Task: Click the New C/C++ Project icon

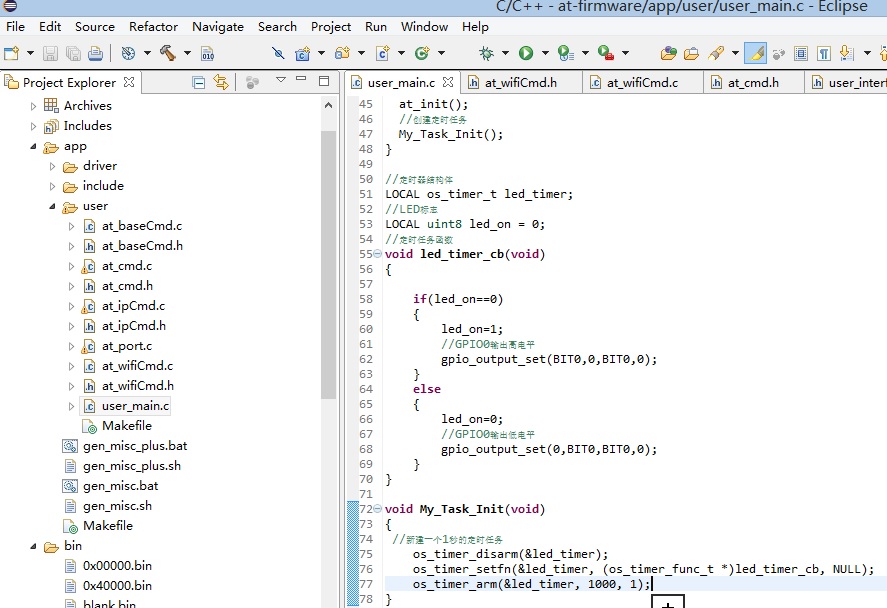Action: (x=303, y=53)
